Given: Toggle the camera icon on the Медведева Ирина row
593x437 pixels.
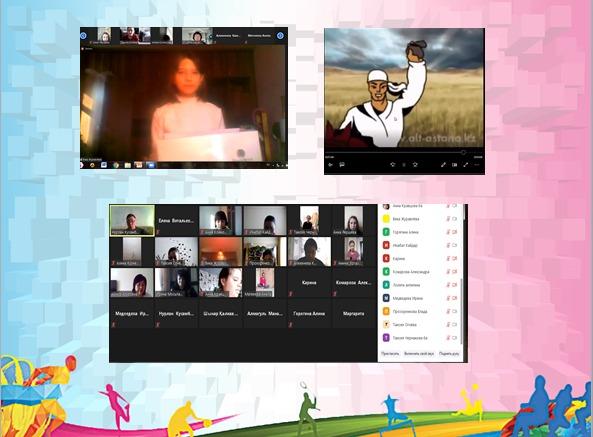Looking at the screenshot, I should click(455, 298).
